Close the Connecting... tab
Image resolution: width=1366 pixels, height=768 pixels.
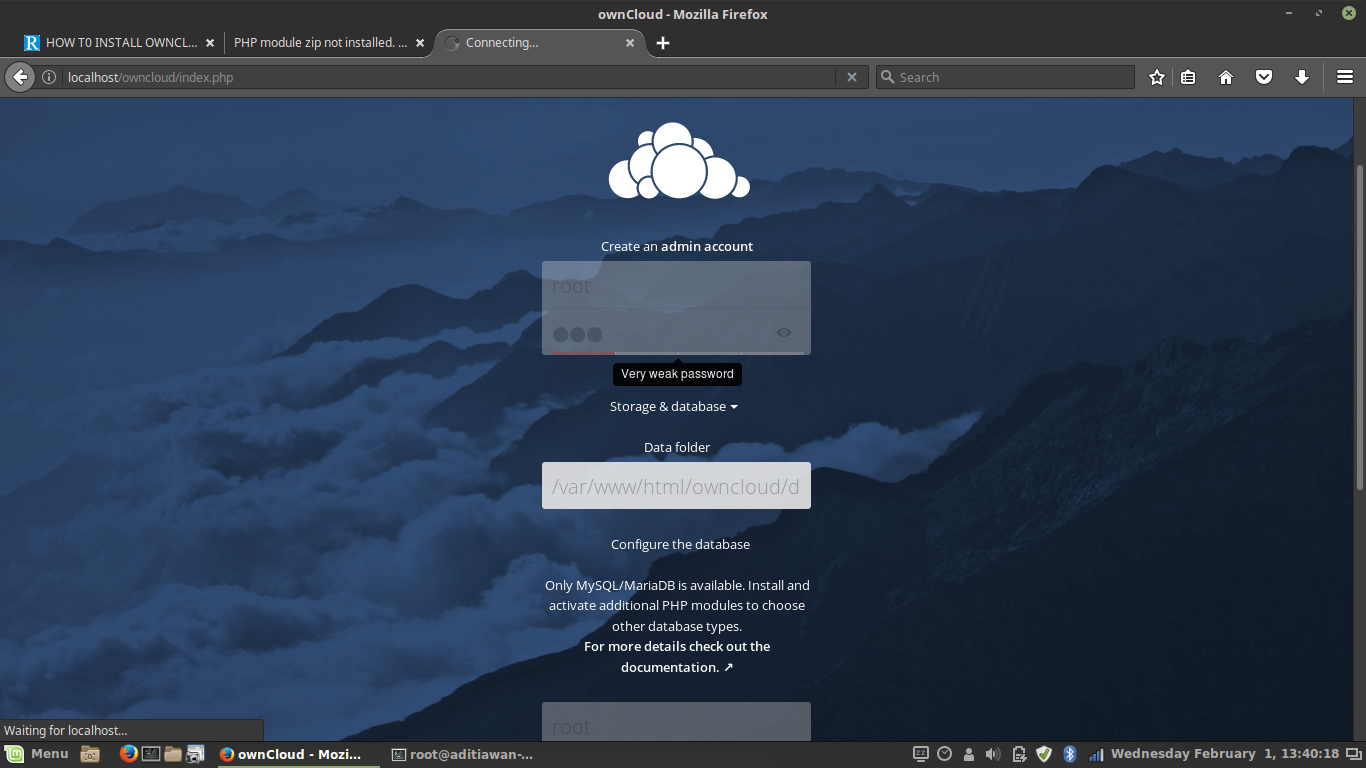tap(630, 43)
